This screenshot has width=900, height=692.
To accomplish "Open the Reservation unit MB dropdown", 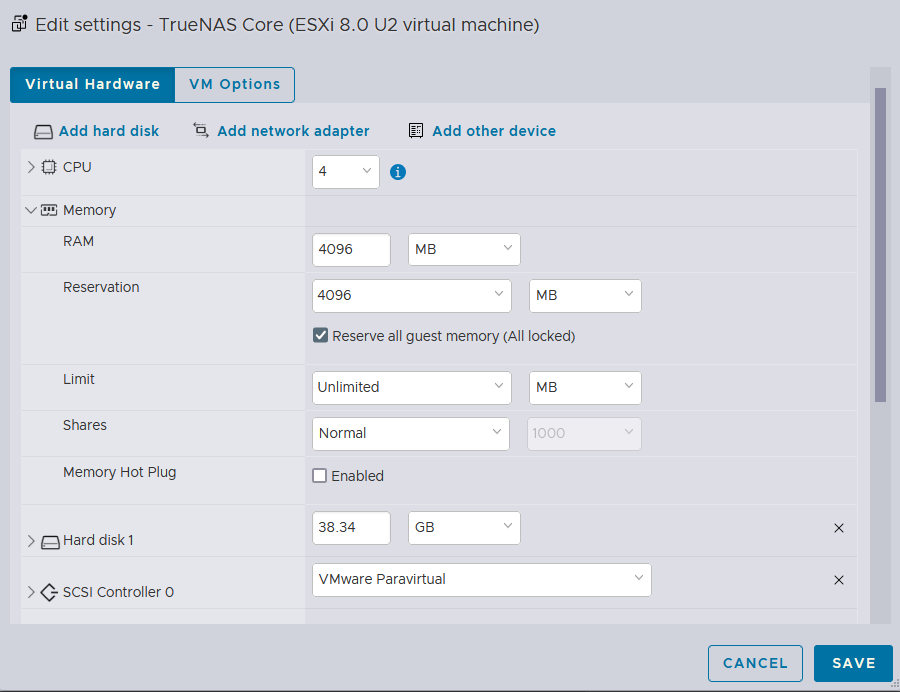I will coord(585,296).
